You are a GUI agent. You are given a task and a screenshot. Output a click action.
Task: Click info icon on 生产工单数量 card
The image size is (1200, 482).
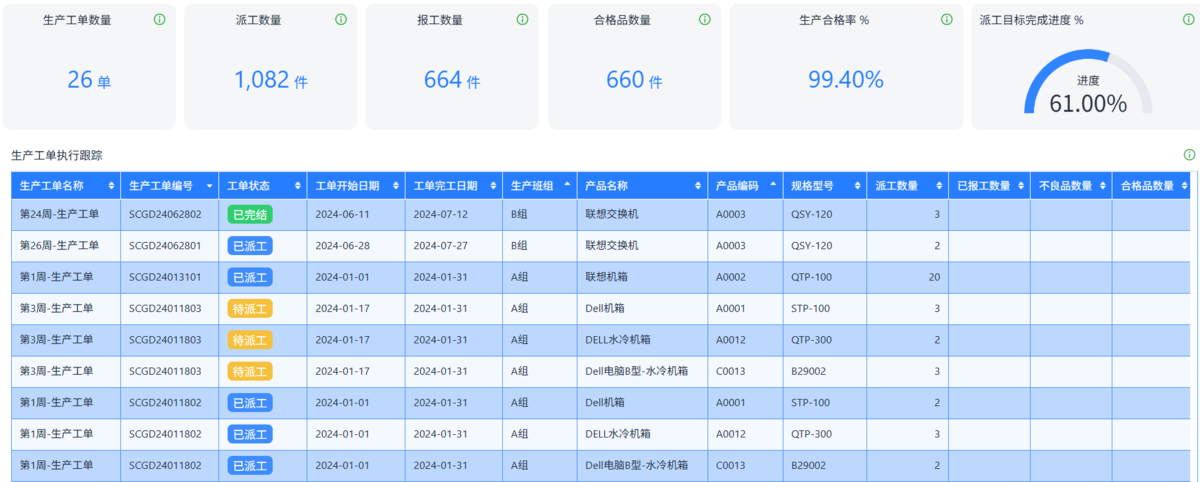pyautogui.click(x=160, y=19)
